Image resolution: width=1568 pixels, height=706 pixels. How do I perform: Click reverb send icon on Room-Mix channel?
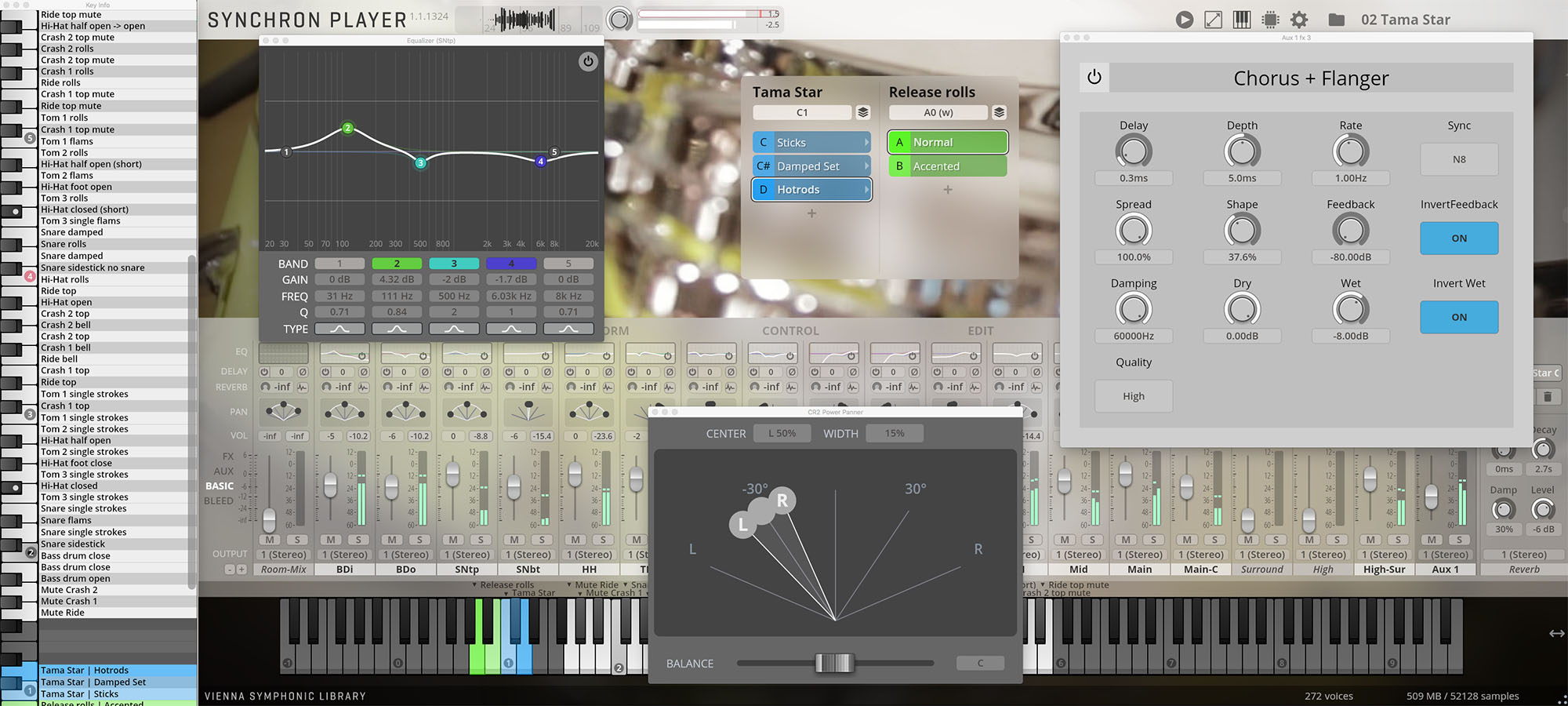[265, 387]
